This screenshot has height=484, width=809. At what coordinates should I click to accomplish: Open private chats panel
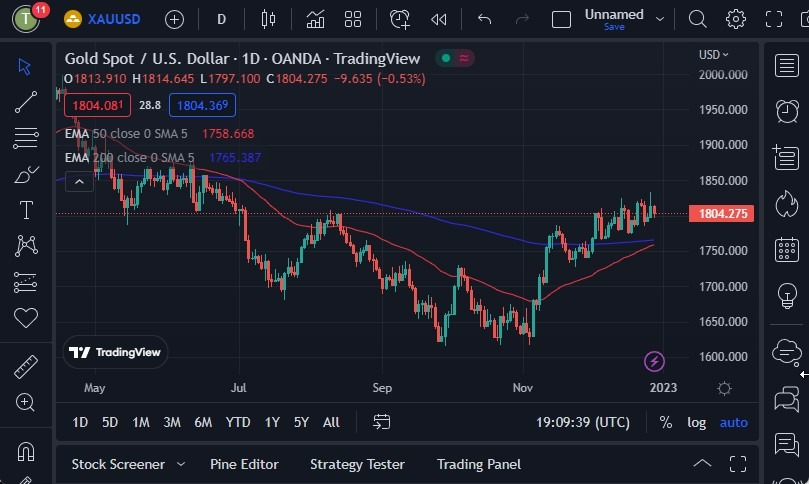coord(787,399)
